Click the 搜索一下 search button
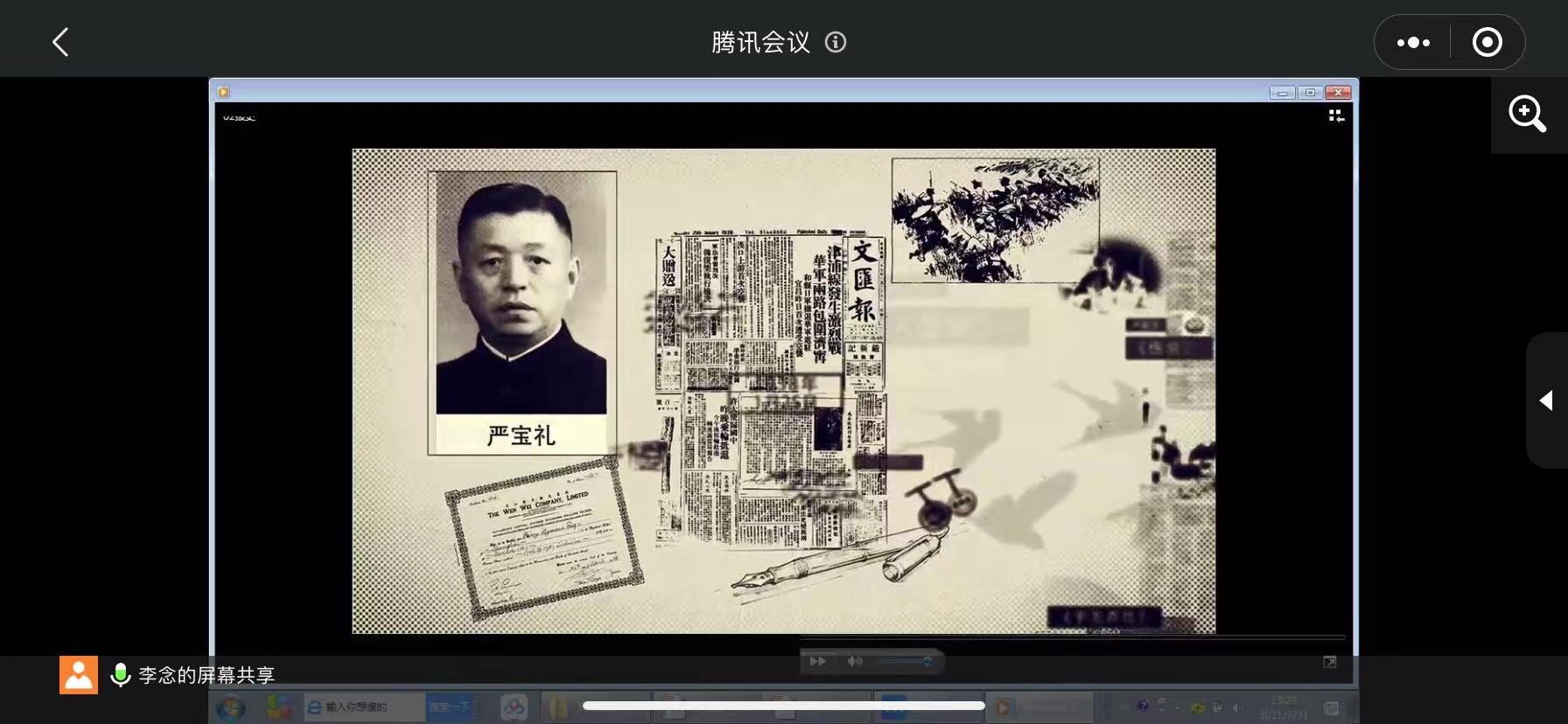The height and width of the screenshot is (724, 1568). pos(449,707)
